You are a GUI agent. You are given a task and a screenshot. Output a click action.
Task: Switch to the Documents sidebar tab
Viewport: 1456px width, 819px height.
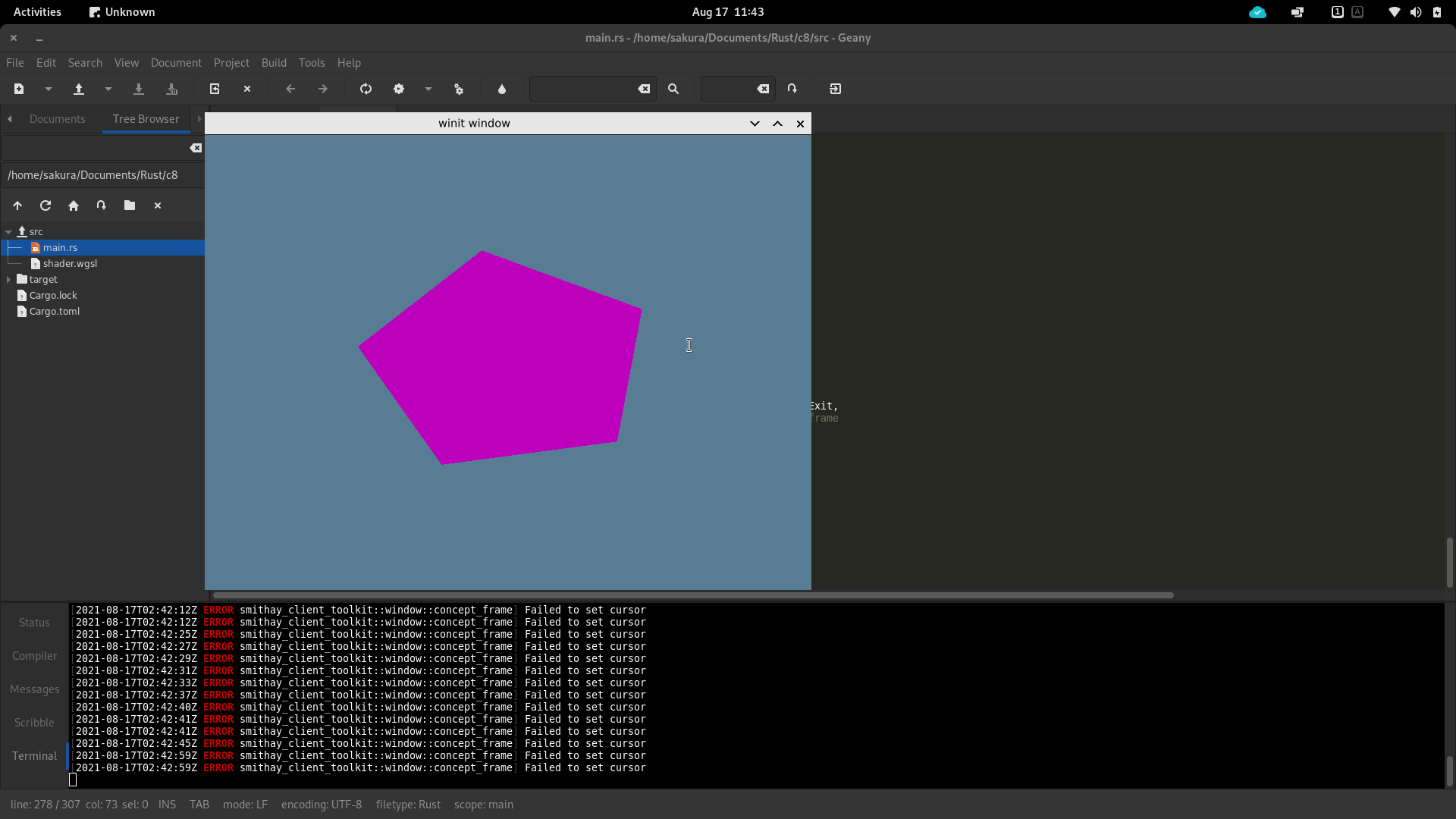click(x=57, y=118)
